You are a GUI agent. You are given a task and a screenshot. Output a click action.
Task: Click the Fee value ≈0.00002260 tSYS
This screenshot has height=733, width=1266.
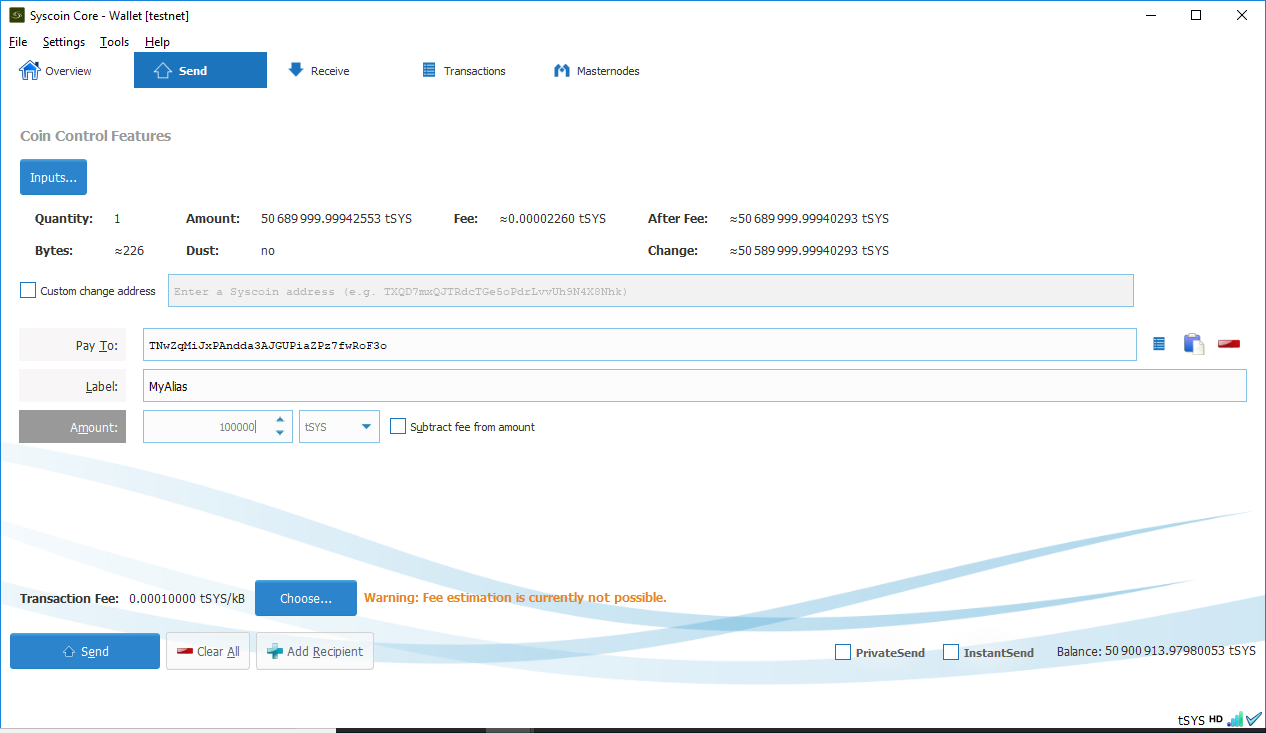553,218
